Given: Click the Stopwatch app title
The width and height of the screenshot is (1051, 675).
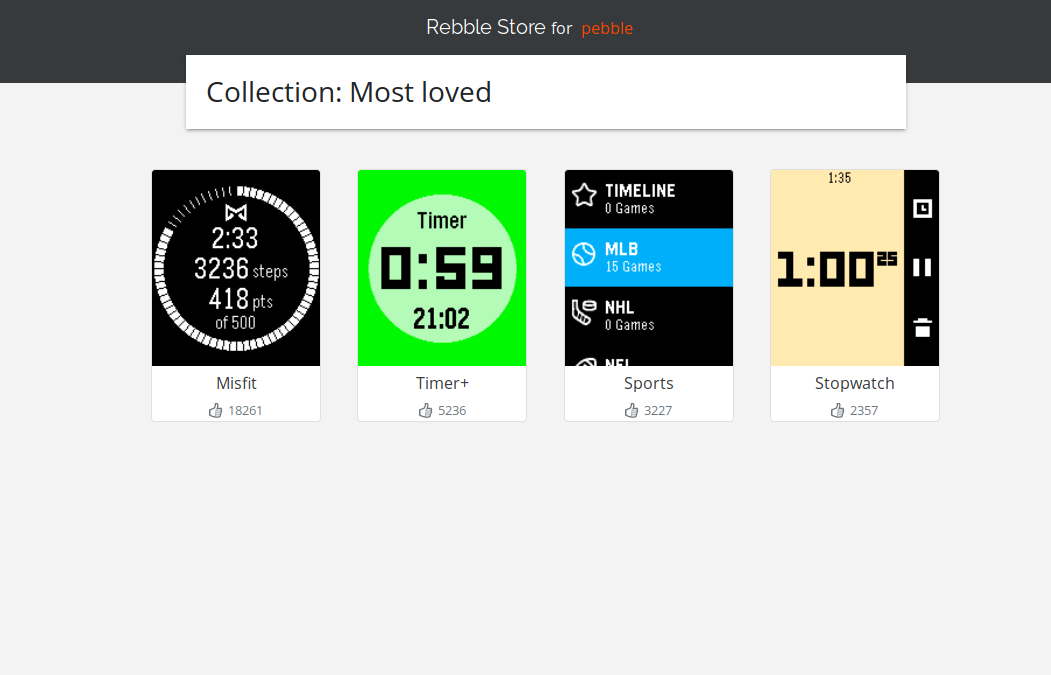Looking at the screenshot, I should [x=855, y=383].
